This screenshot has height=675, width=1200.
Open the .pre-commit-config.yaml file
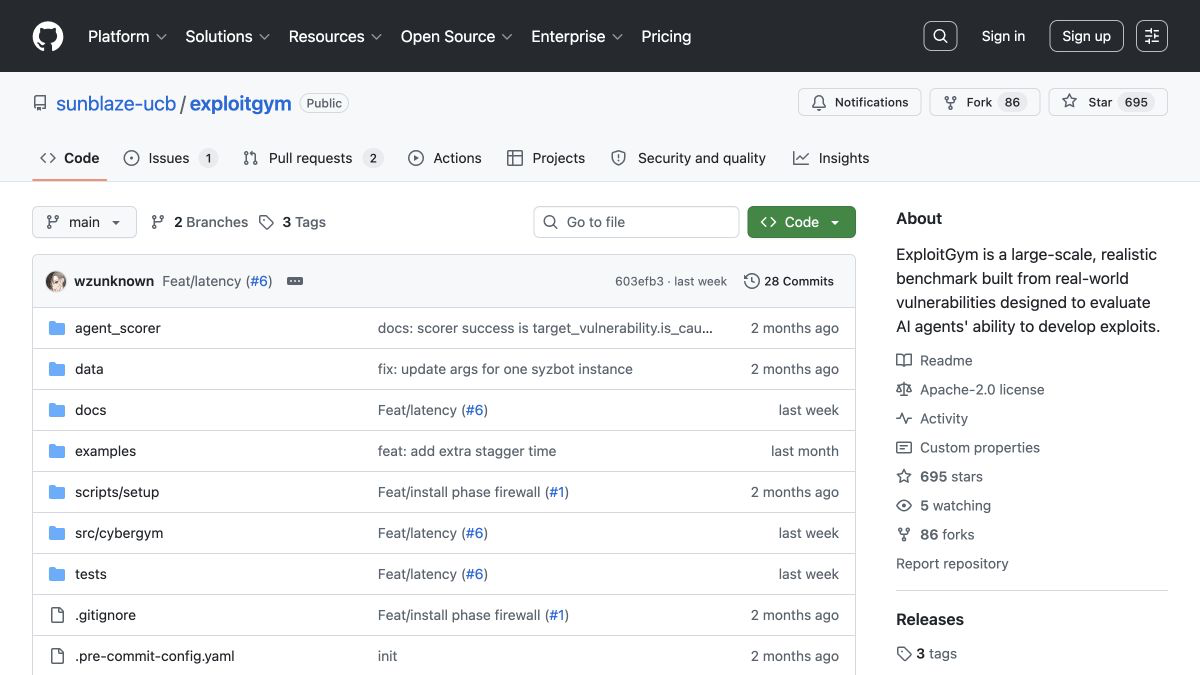pos(155,656)
